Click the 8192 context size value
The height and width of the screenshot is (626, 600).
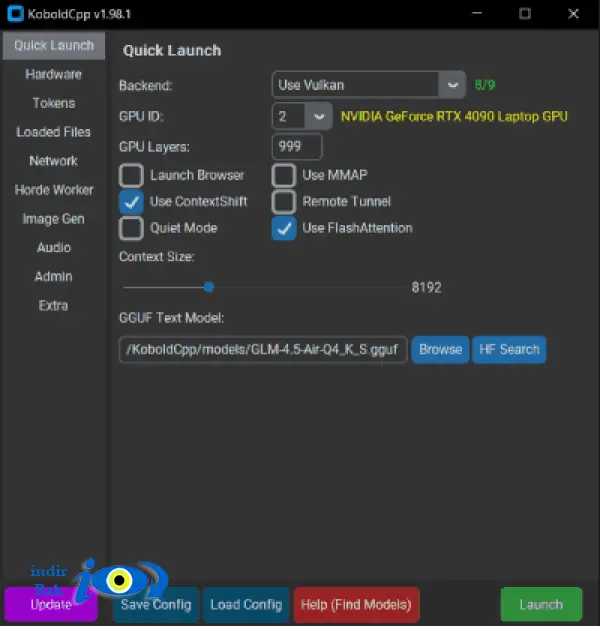tap(426, 287)
